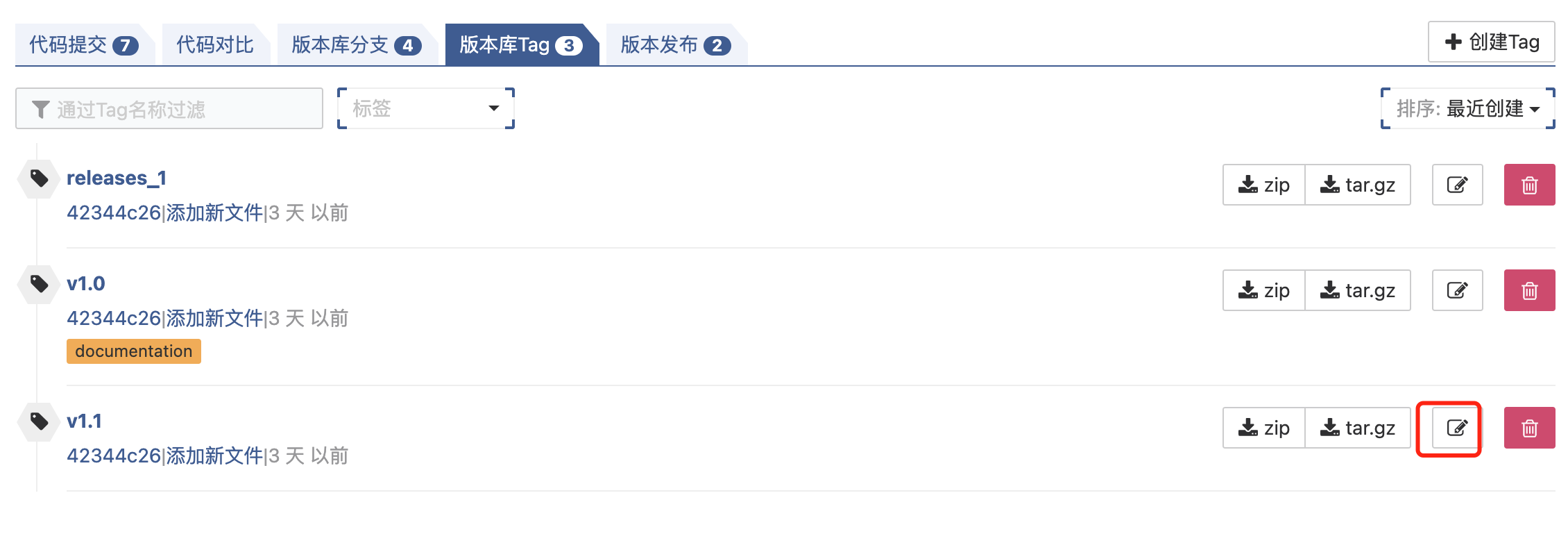Download zip archive of releases_1
The height and width of the screenshot is (543, 1568).
[1263, 185]
